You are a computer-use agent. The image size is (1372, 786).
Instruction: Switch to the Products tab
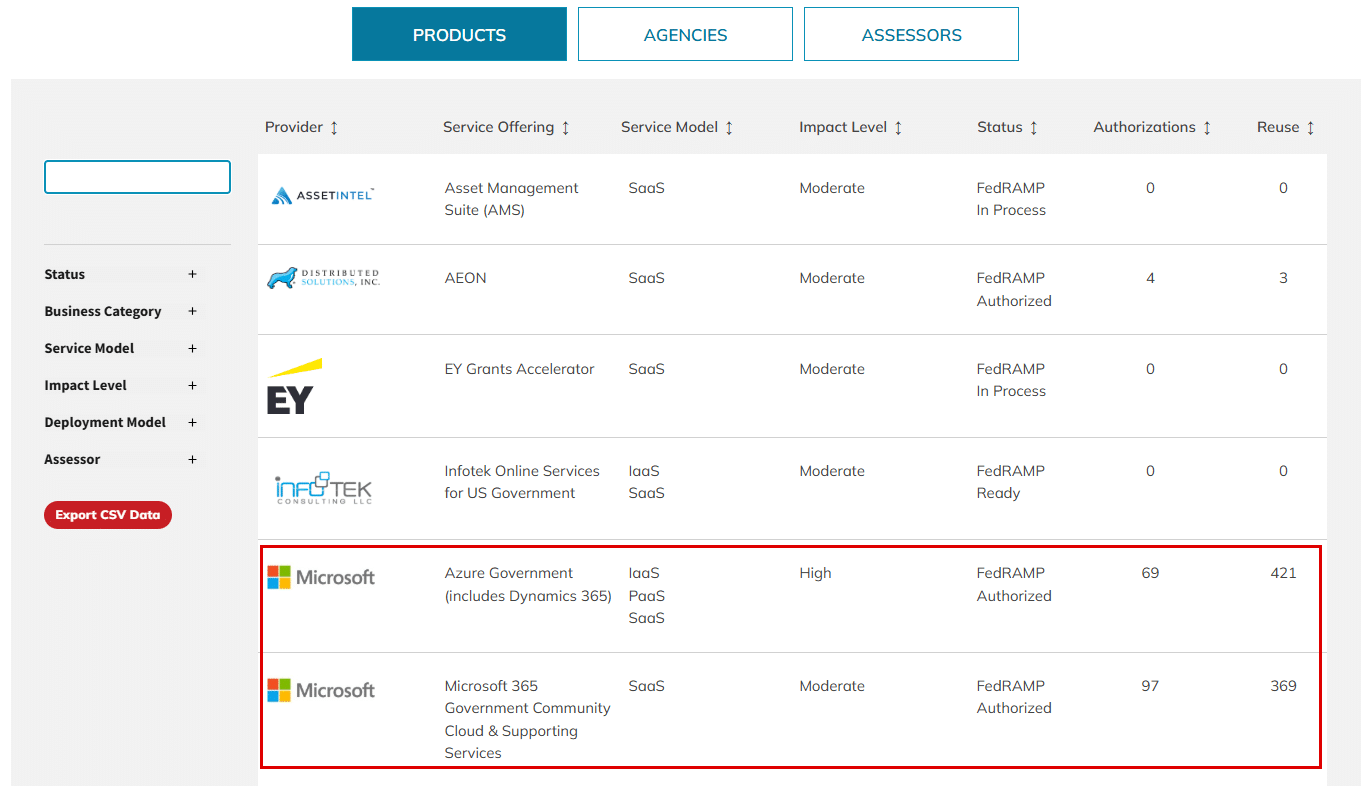pos(459,34)
